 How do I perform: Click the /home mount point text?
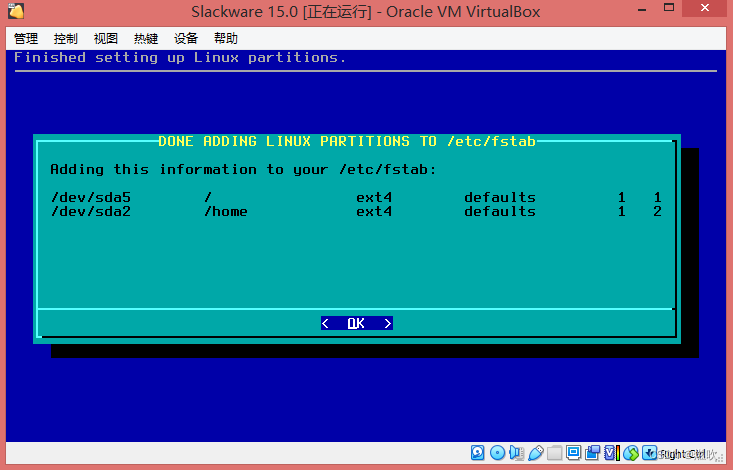point(226,211)
